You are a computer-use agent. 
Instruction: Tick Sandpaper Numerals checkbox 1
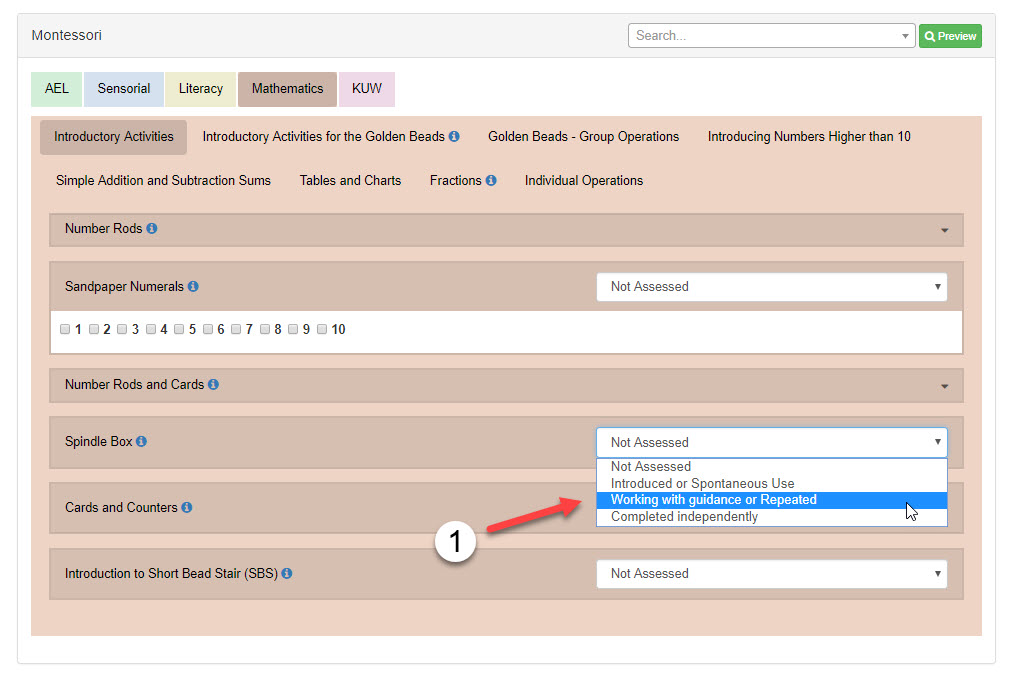(65, 329)
